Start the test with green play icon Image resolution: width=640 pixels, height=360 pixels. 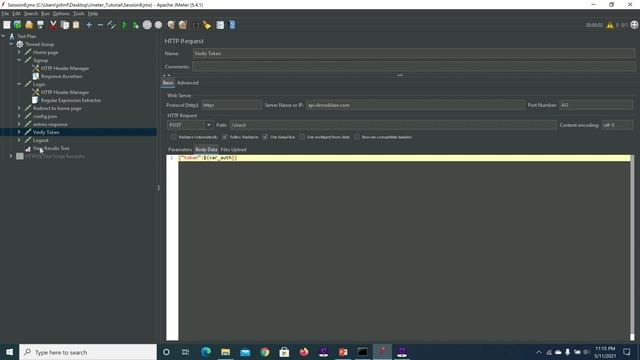point(124,25)
